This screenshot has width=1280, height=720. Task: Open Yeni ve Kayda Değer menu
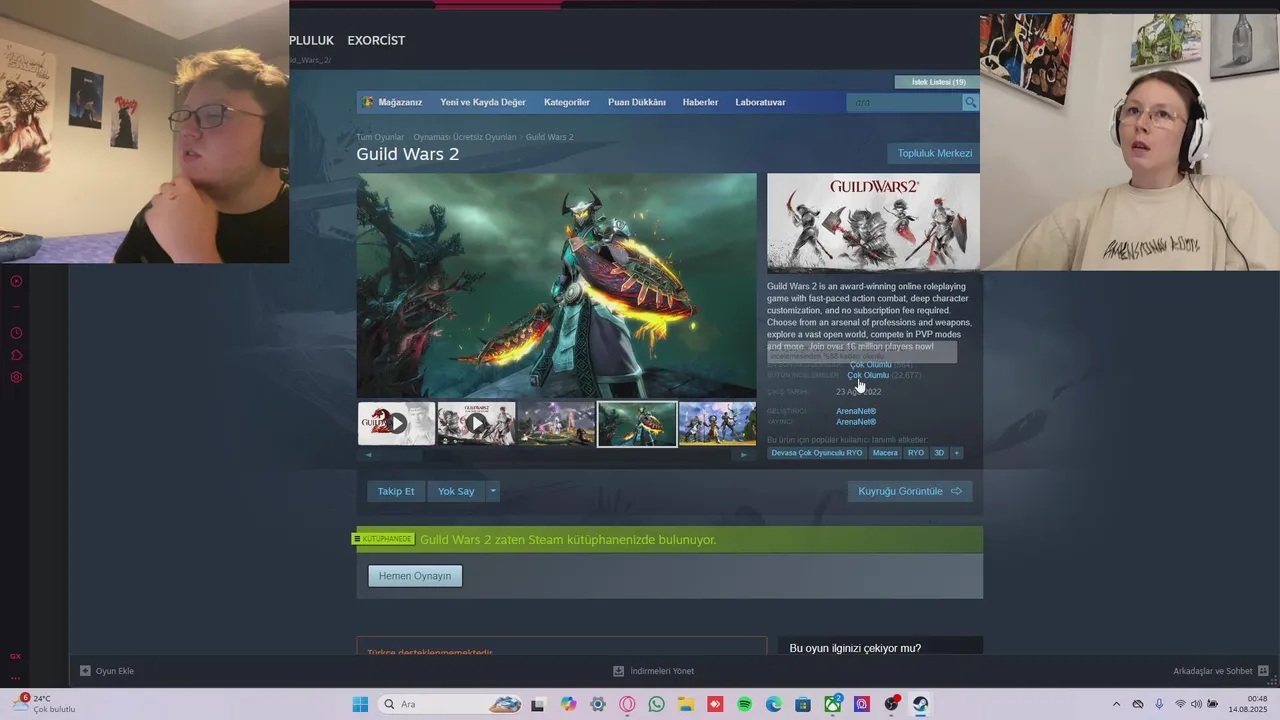(483, 102)
